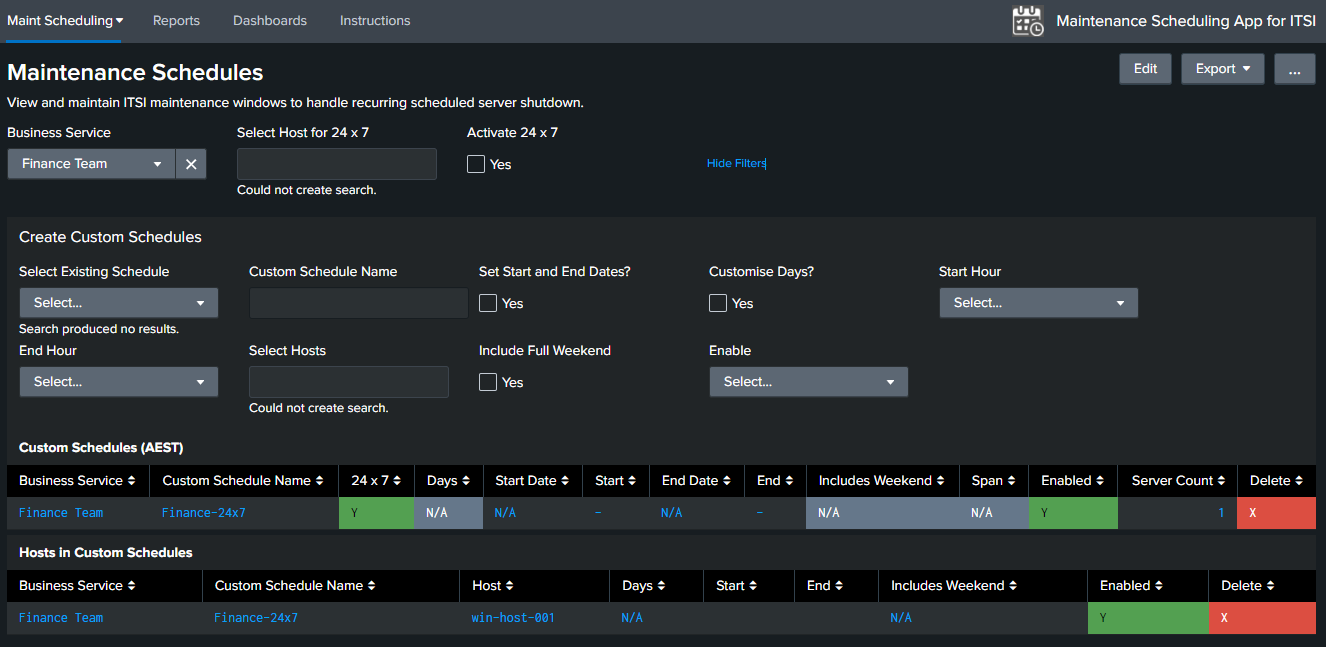Open the End Hour dropdown

119,382
